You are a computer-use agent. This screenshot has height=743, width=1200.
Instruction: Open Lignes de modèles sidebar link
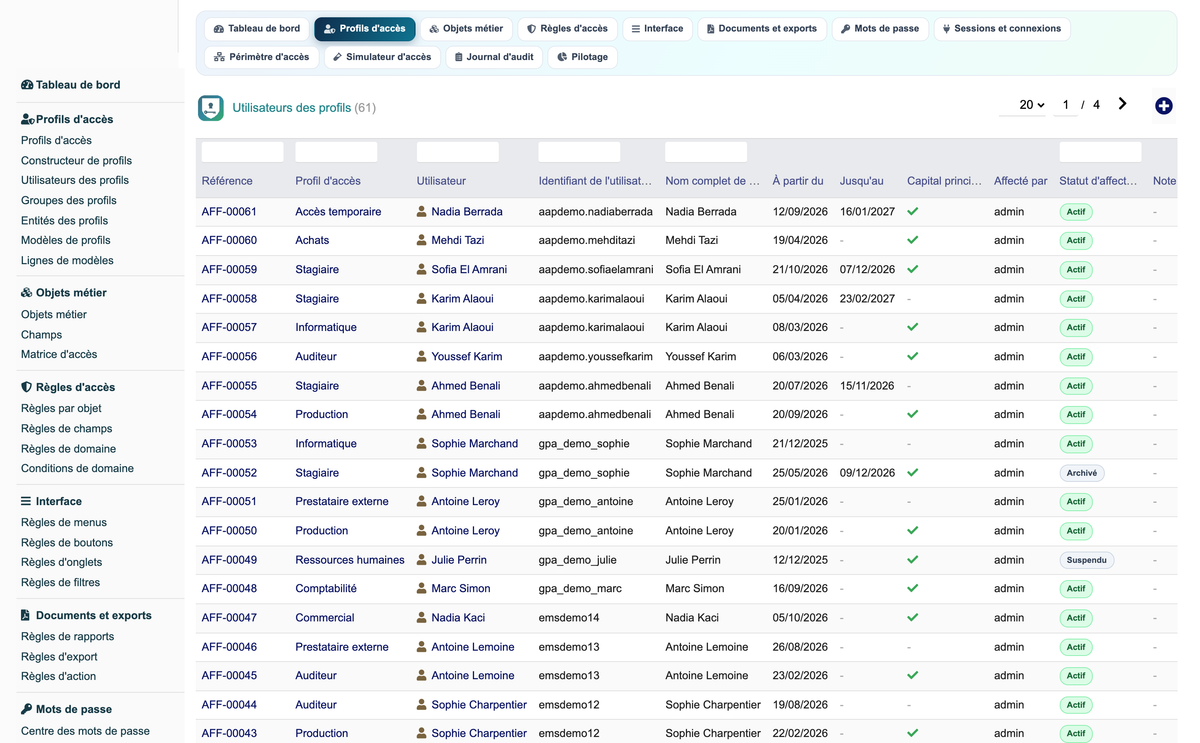(67, 260)
